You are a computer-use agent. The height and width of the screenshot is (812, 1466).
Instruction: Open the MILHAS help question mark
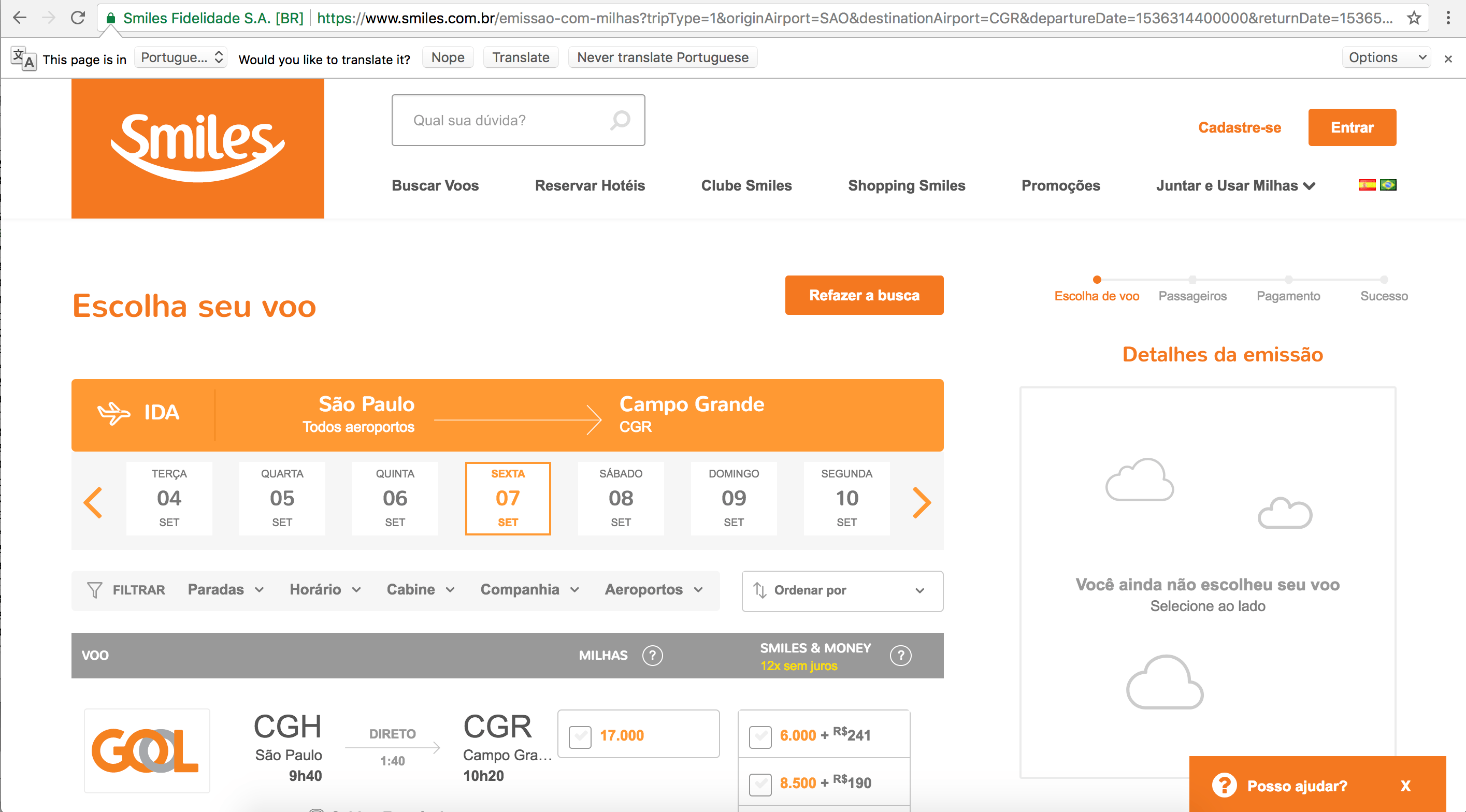(x=652, y=656)
